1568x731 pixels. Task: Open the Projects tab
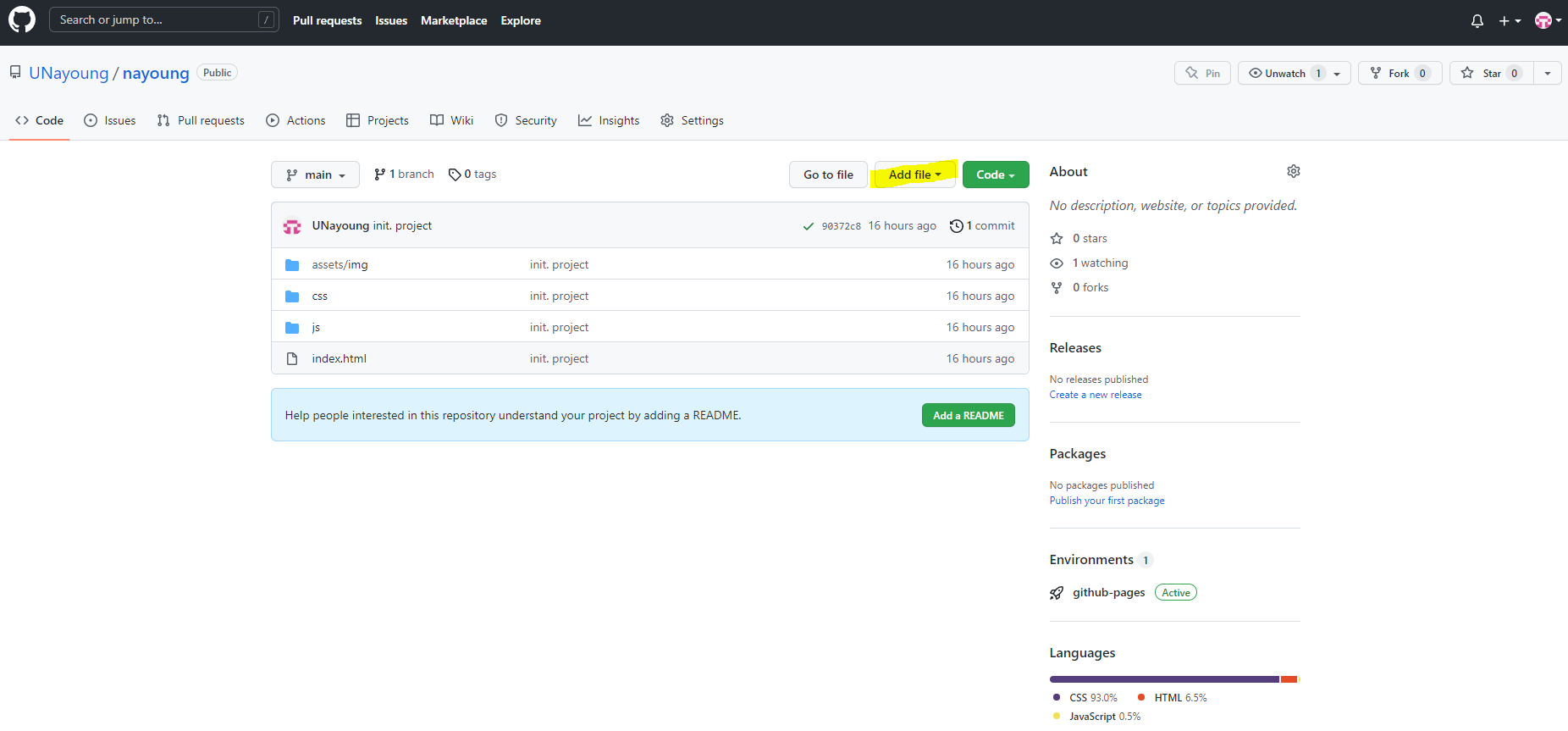(378, 120)
